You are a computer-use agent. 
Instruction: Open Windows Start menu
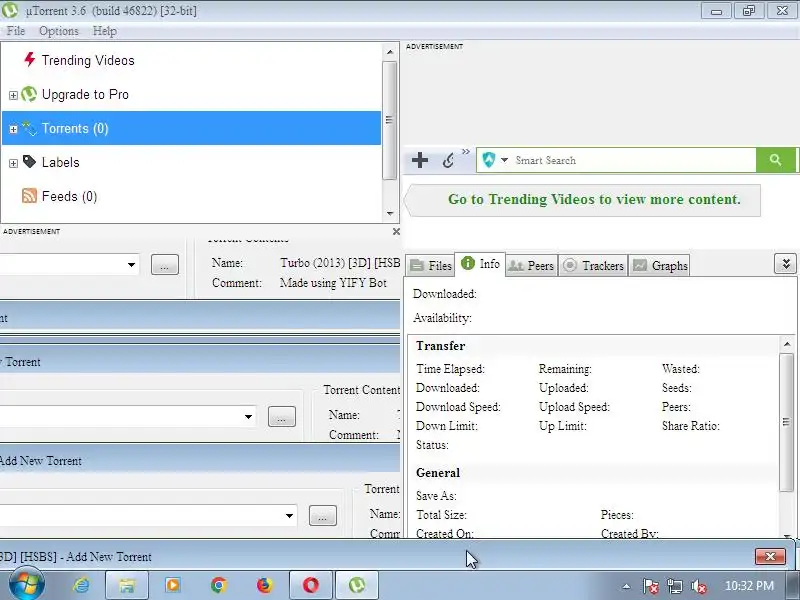click(x=27, y=585)
